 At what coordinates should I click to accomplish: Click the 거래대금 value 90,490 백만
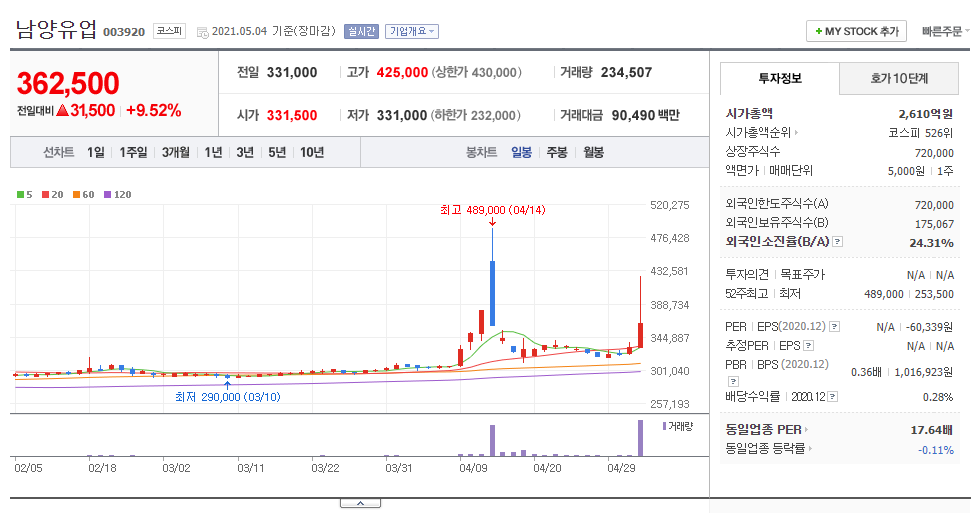click(646, 115)
